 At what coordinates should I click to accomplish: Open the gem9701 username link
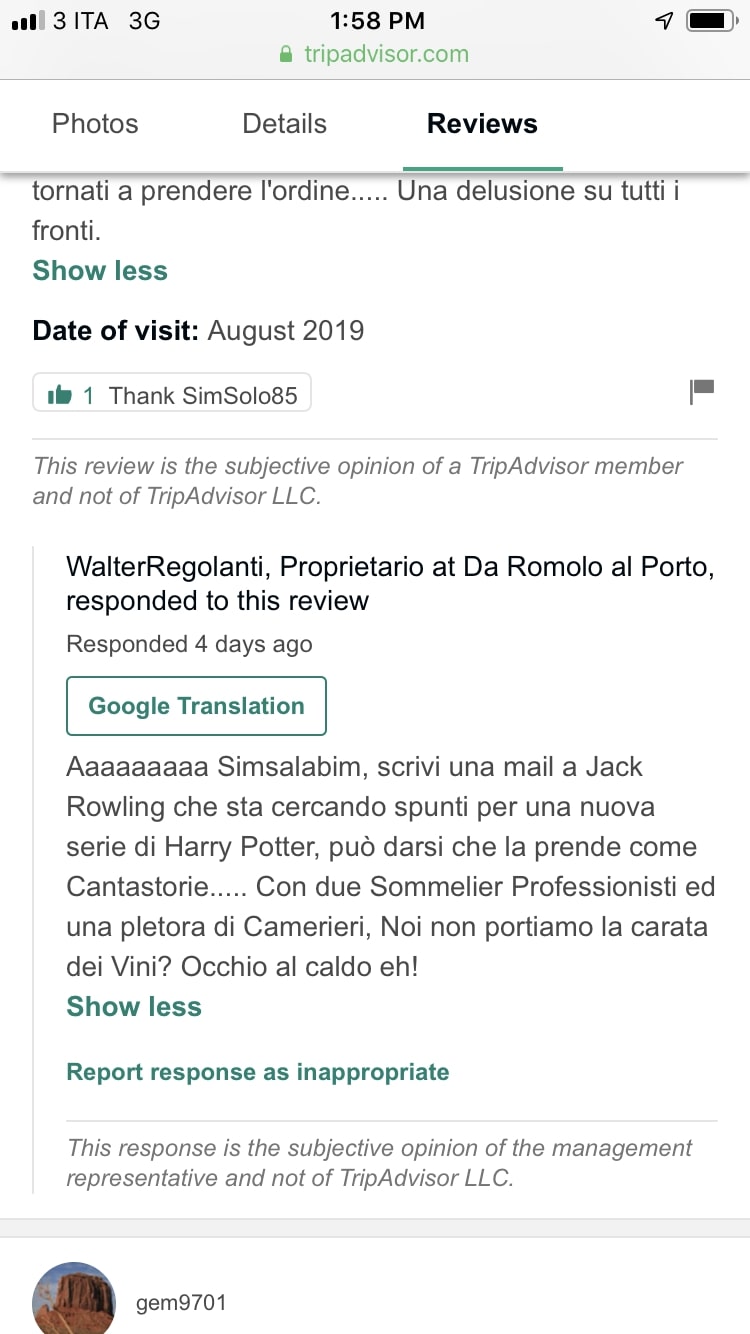[181, 1303]
